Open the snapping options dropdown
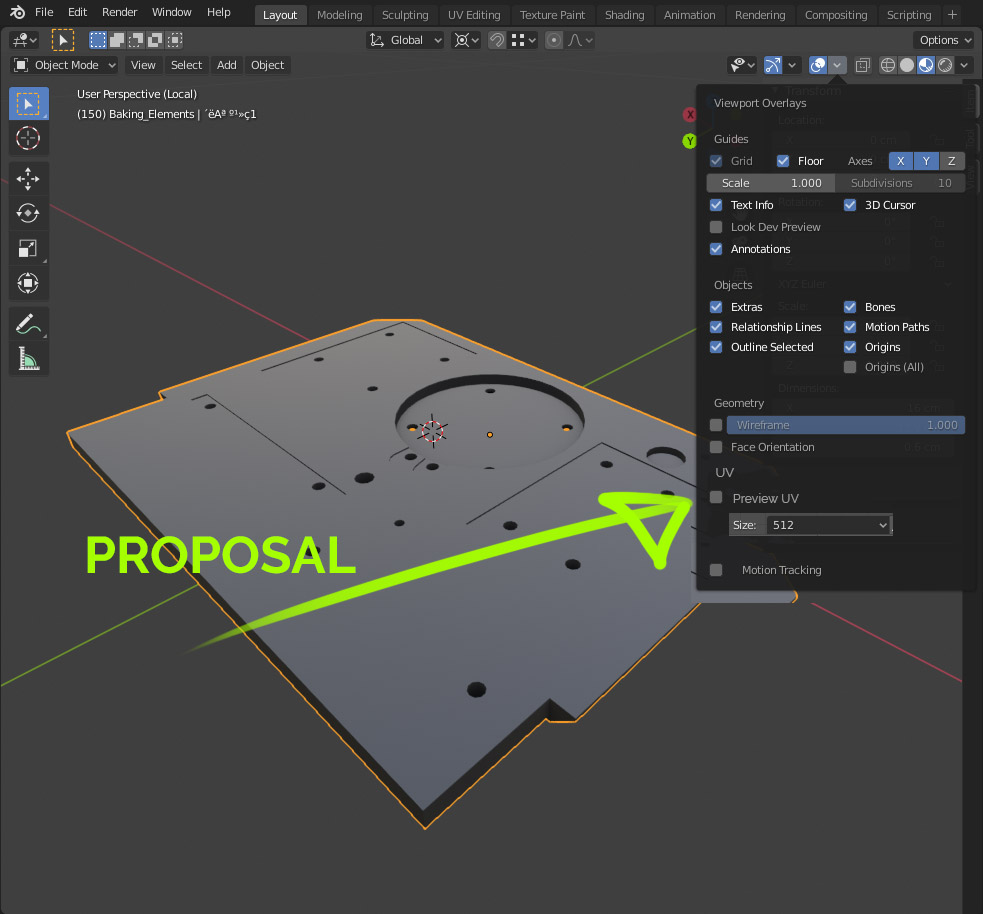 pyautogui.click(x=524, y=40)
